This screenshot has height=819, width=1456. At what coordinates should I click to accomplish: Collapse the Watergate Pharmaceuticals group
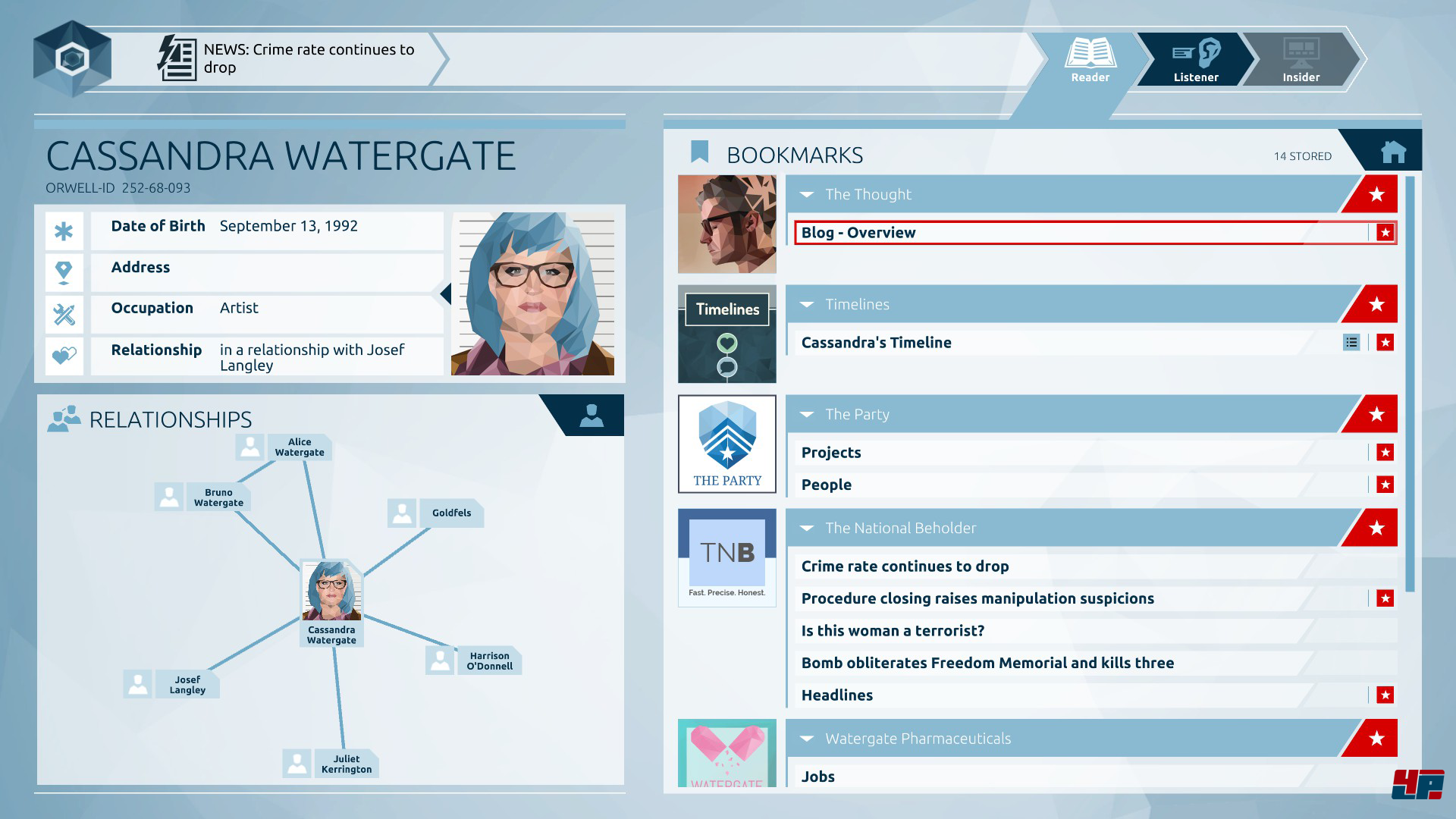tap(807, 739)
